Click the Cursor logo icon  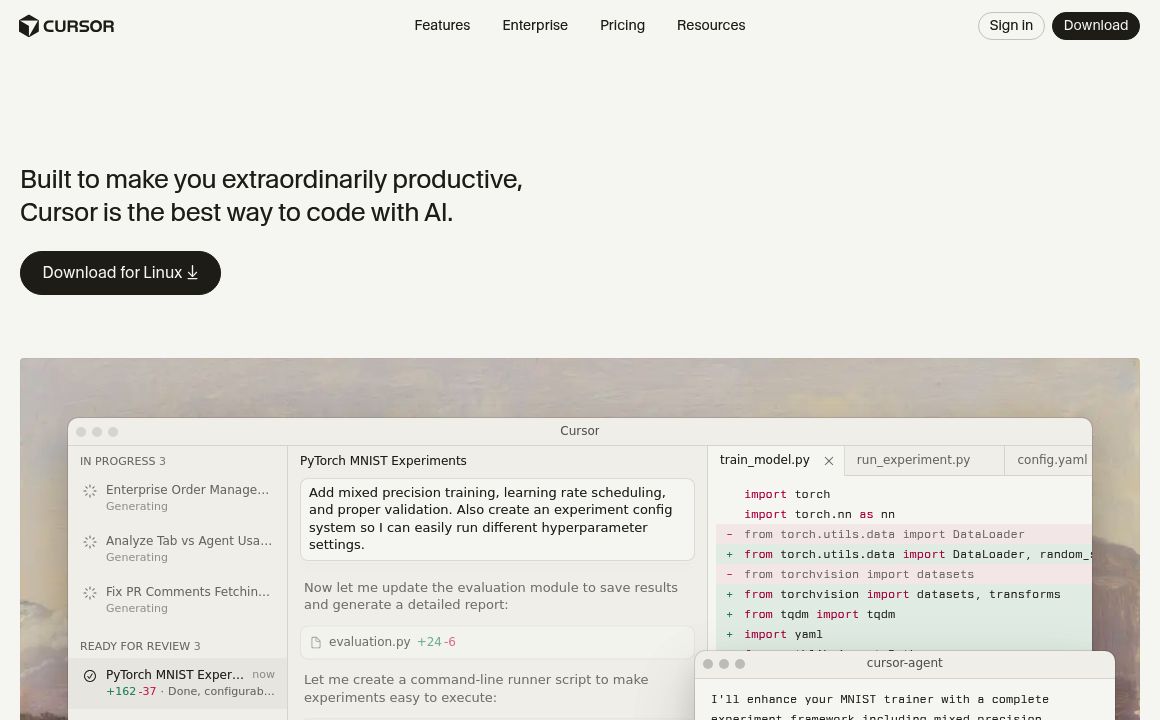click(29, 26)
